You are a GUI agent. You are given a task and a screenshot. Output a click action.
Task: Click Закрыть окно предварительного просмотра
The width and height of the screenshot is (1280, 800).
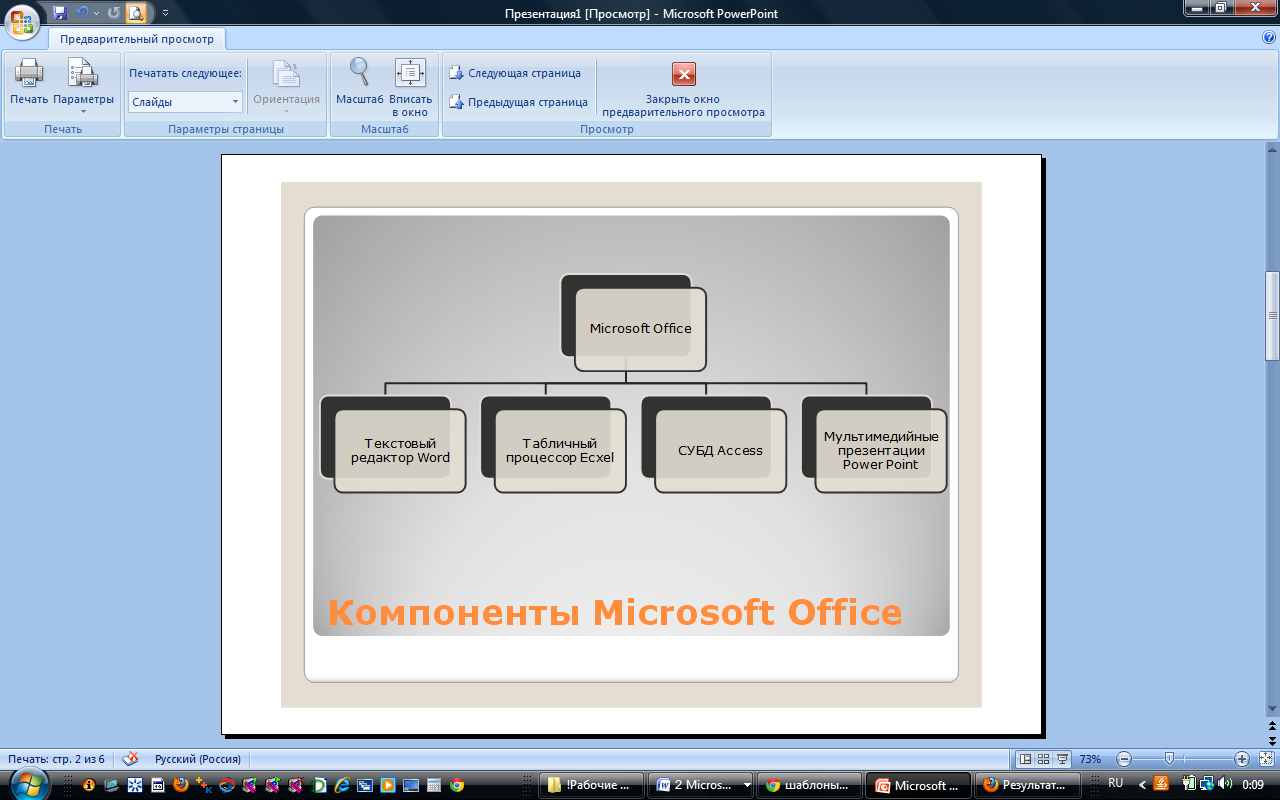point(684,89)
